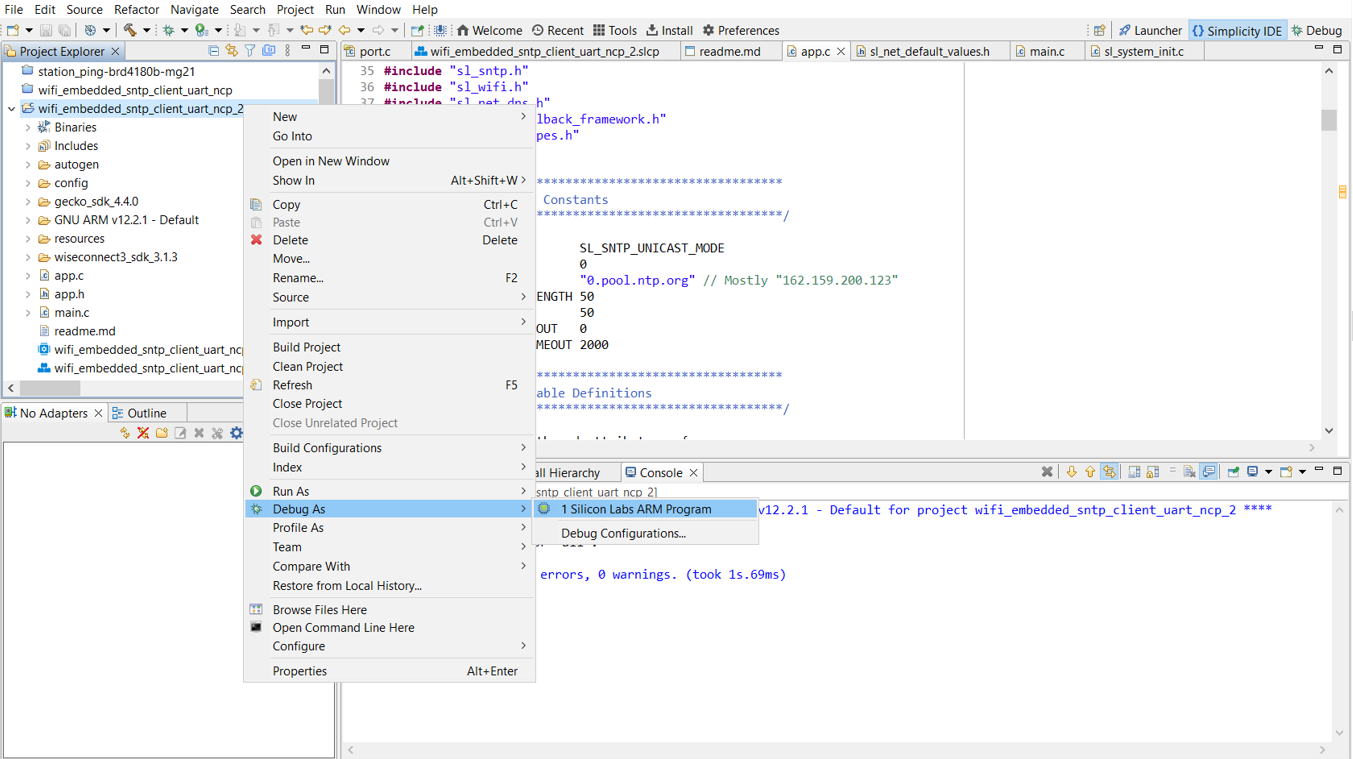
Task: Save all open editors with Save All icon
Action: pyautogui.click(x=63, y=31)
